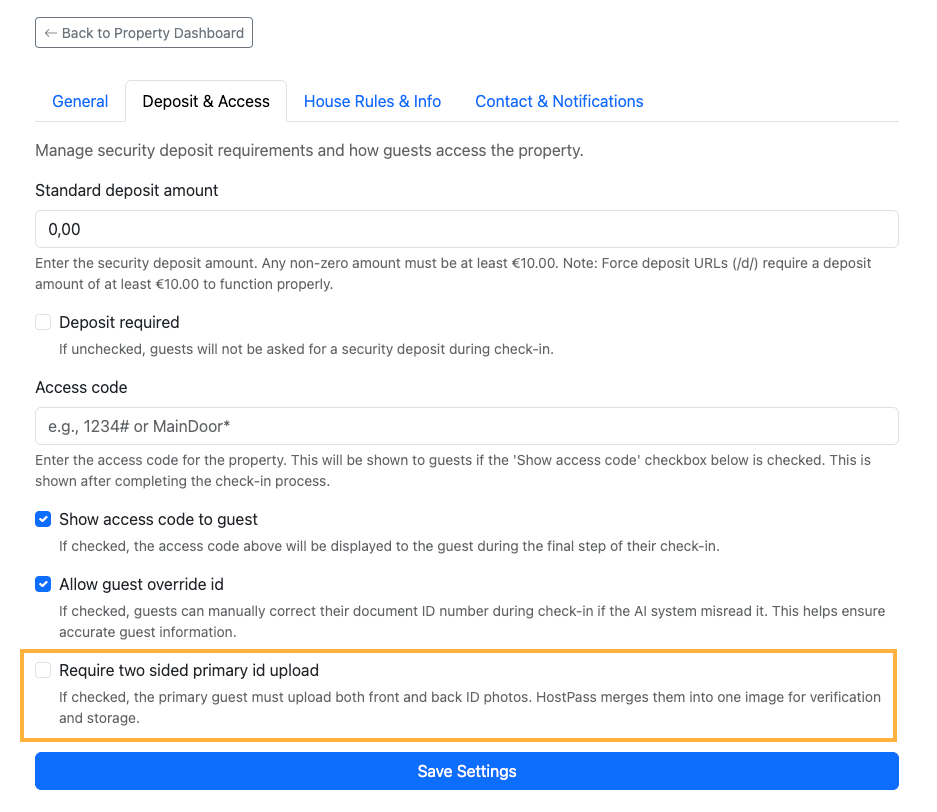
Task: Click the "Show access code to guest" label
Action: tap(158, 519)
